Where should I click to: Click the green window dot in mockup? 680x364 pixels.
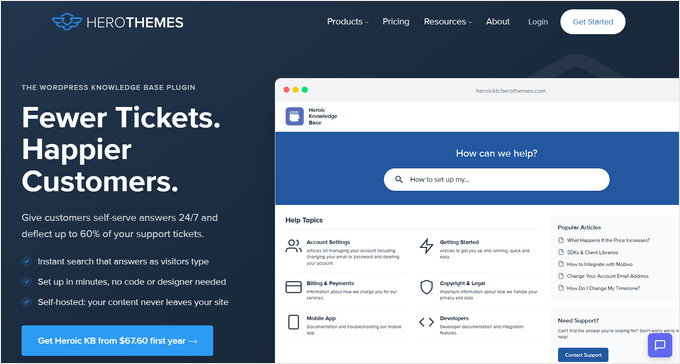click(x=304, y=90)
